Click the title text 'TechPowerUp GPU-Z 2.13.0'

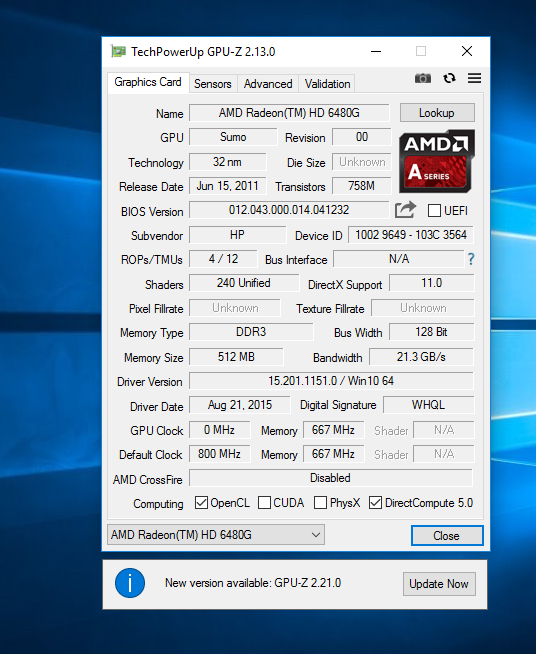(203, 52)
